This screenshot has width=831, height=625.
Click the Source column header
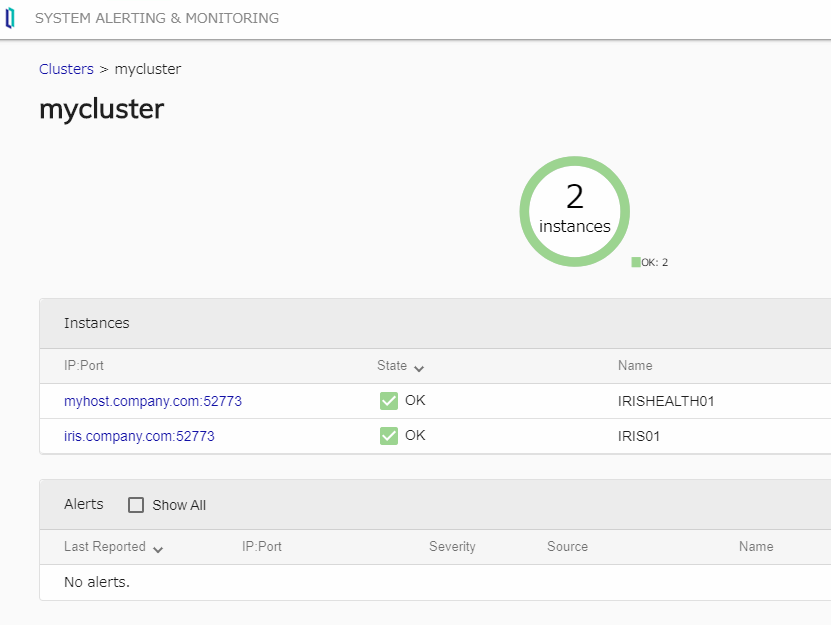[567, 547]
